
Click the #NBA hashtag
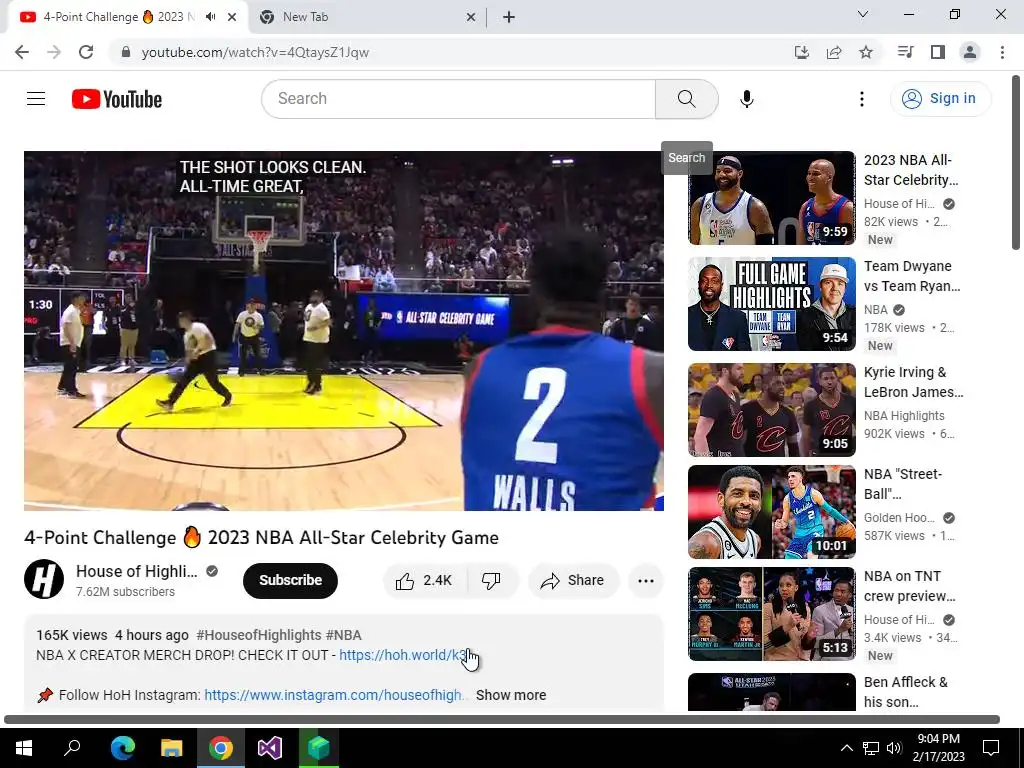(x=344, y=635)
